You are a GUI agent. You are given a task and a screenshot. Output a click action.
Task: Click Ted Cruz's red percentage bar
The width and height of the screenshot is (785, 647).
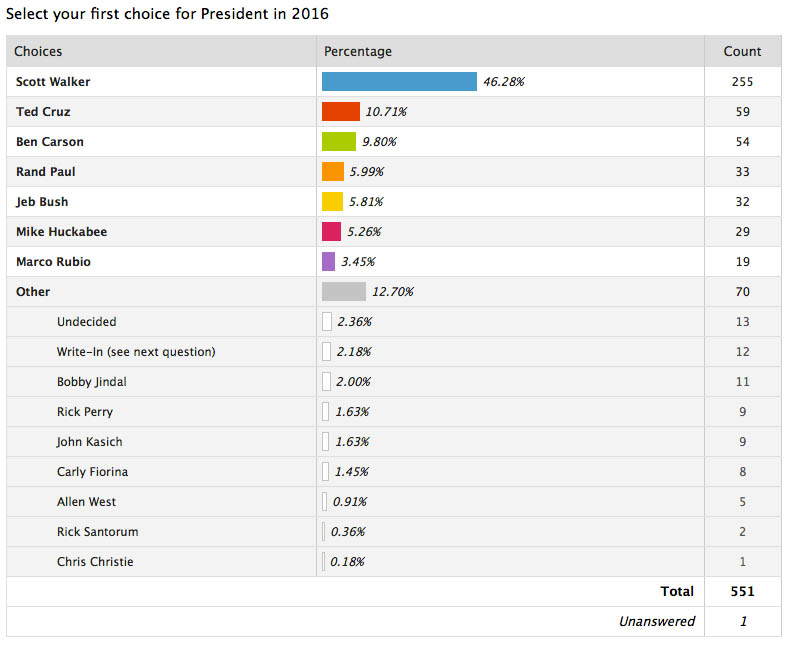click(340, 112)
